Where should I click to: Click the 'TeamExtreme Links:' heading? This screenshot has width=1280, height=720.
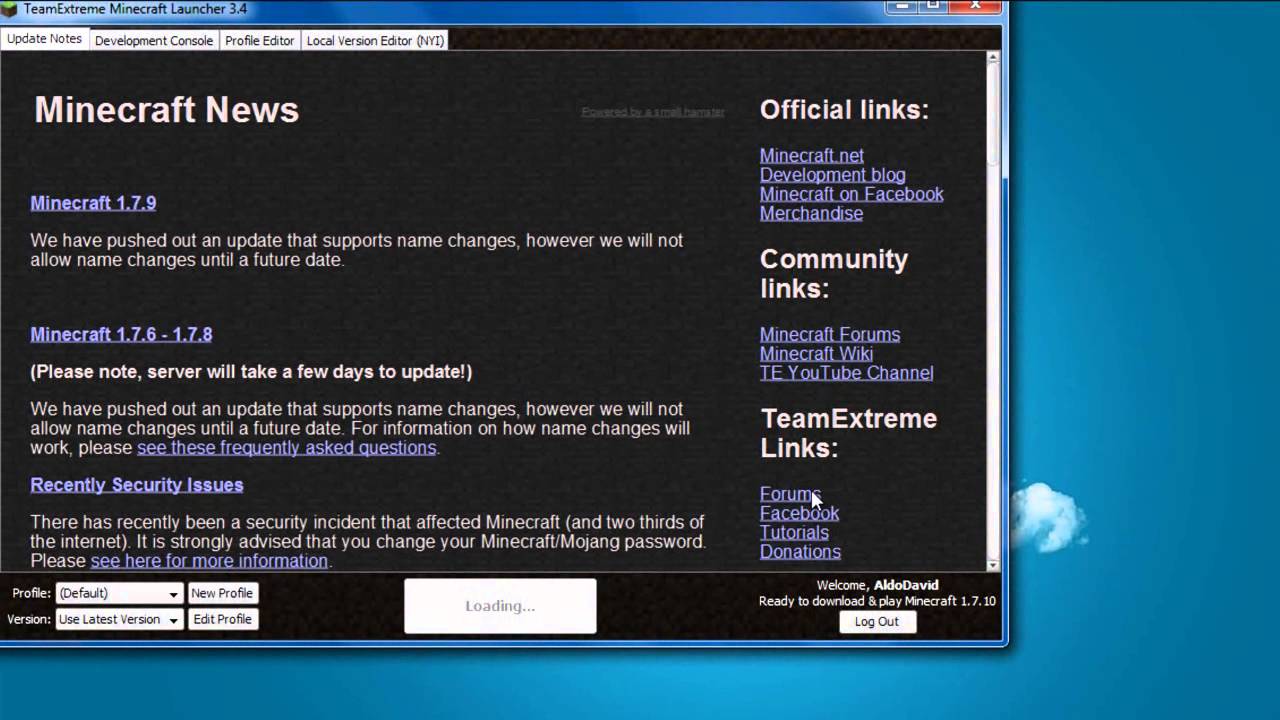tap(848, 433)
